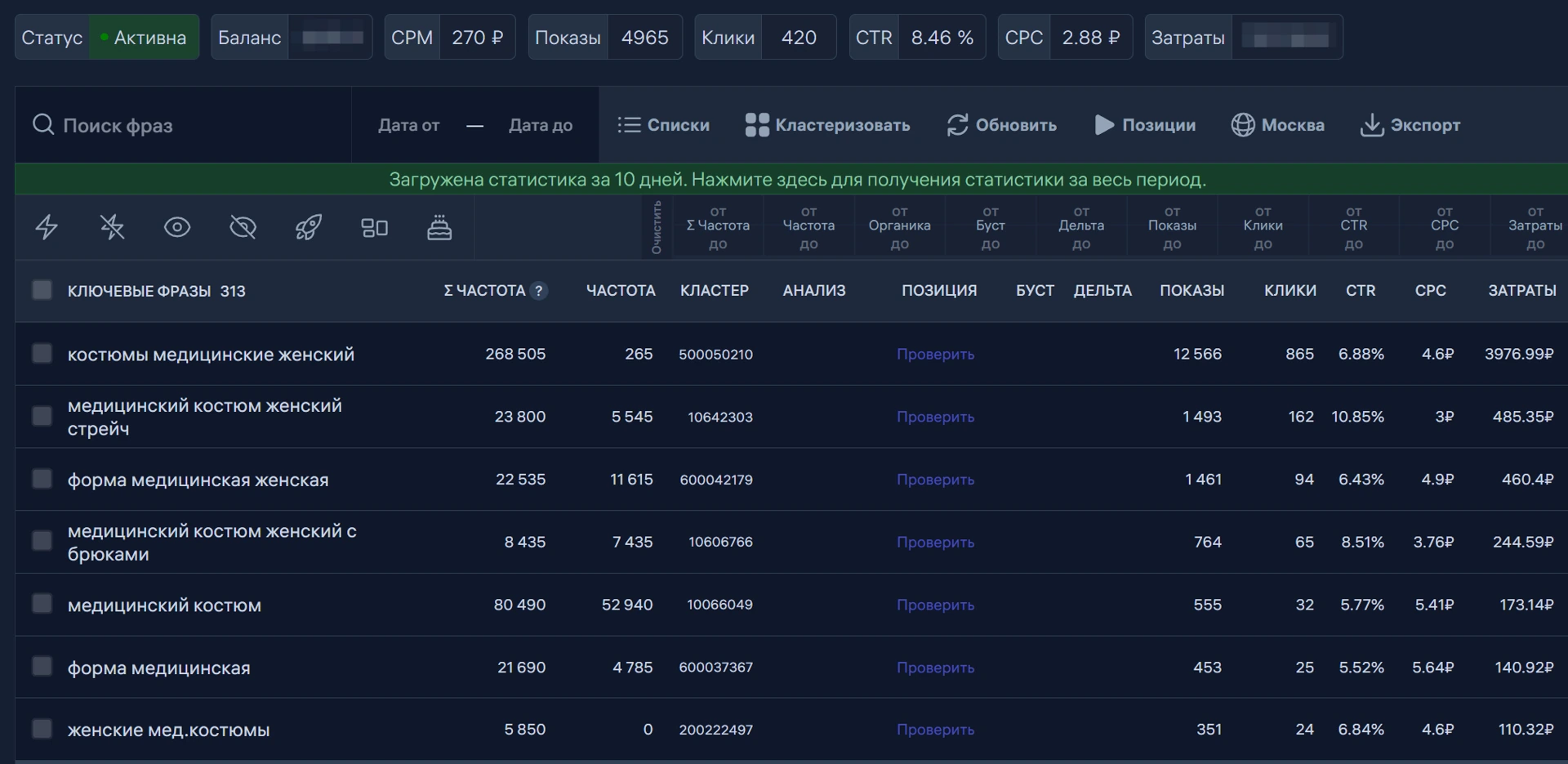Open the Дата до date field

[541, 125]
